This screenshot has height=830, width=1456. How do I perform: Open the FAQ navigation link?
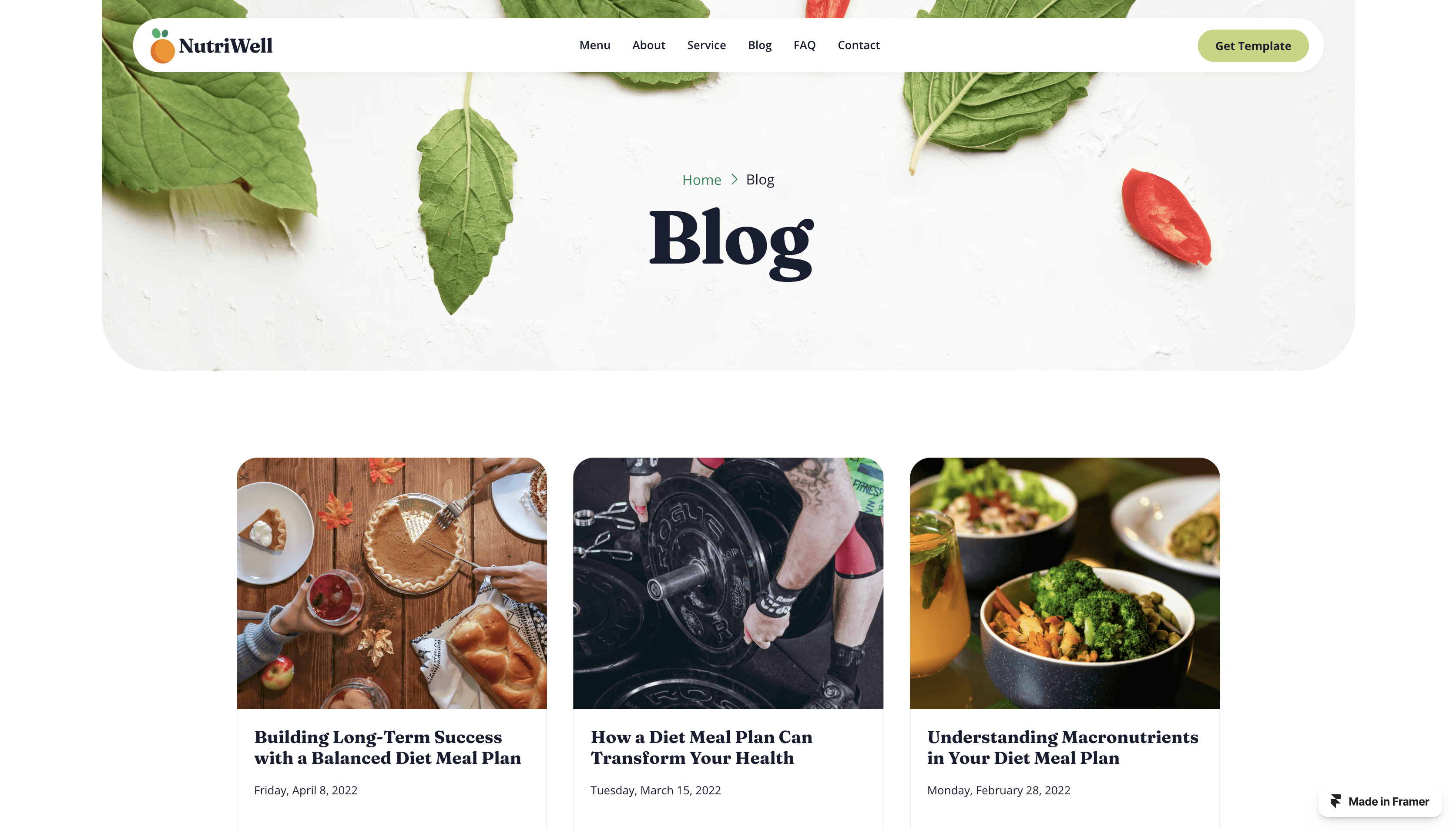(x=805, y=45)
